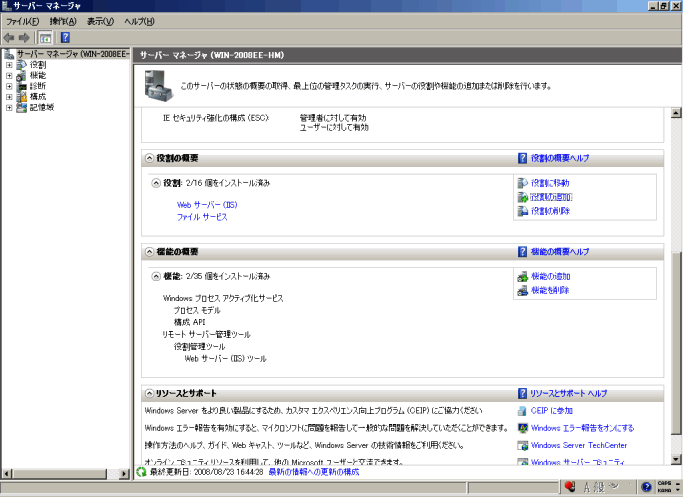Click the 機能を削除 icon
683x497 pixels.
coord(522,290)
